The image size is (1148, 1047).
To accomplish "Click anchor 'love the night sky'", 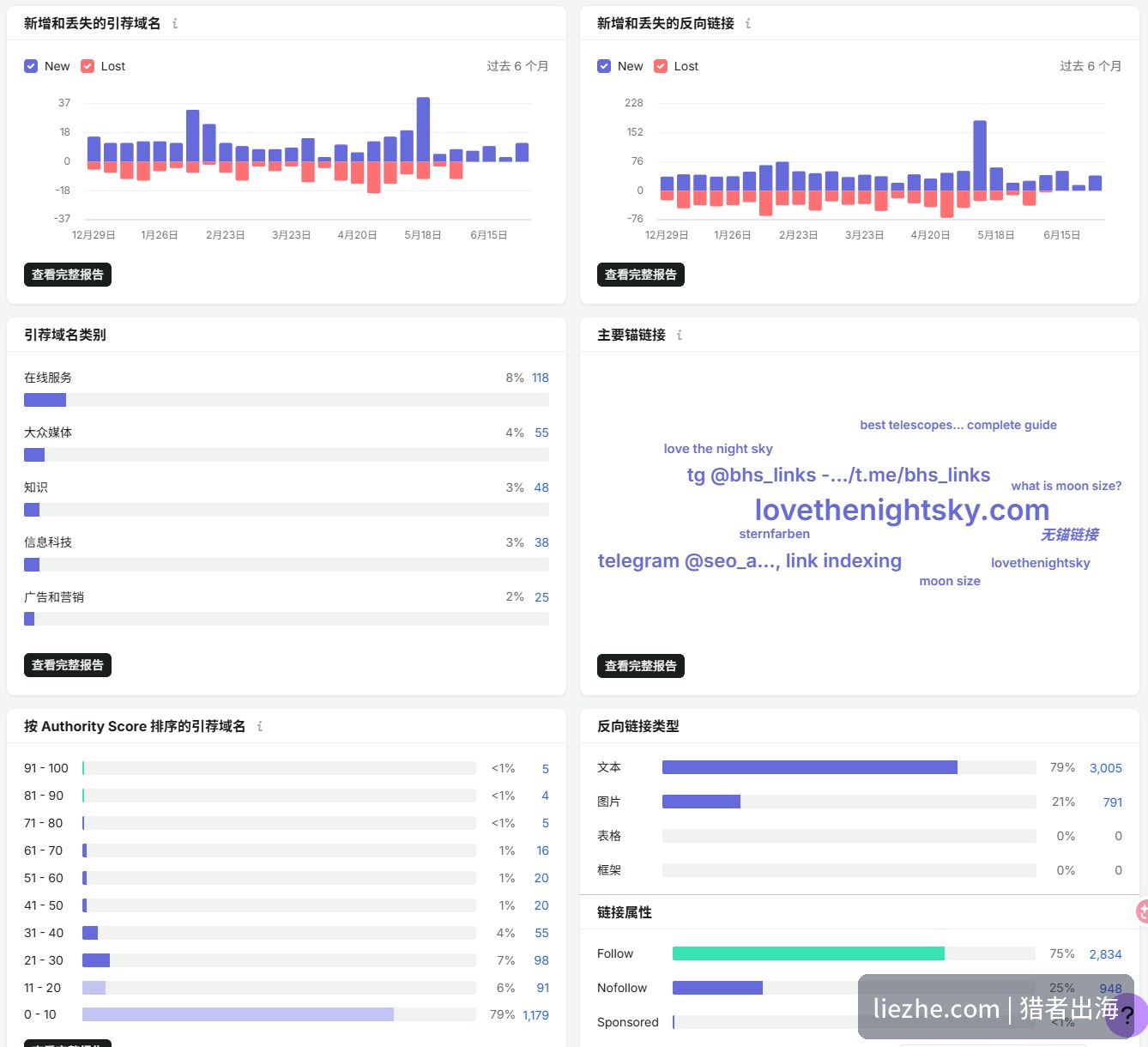I will (718, 449).
